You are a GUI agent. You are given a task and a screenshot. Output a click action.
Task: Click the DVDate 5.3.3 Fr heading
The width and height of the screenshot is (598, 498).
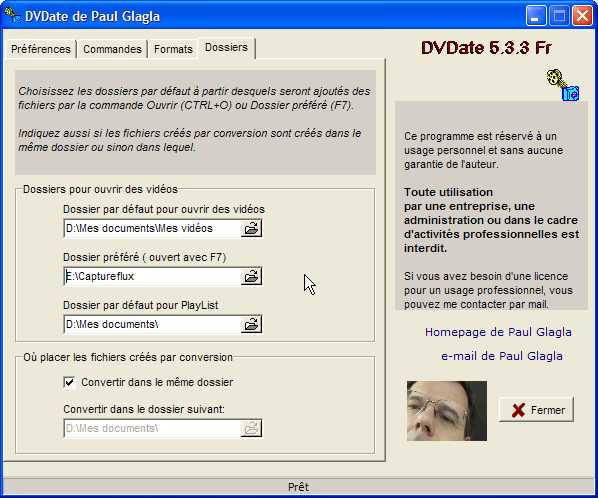(x=486, y=48)
